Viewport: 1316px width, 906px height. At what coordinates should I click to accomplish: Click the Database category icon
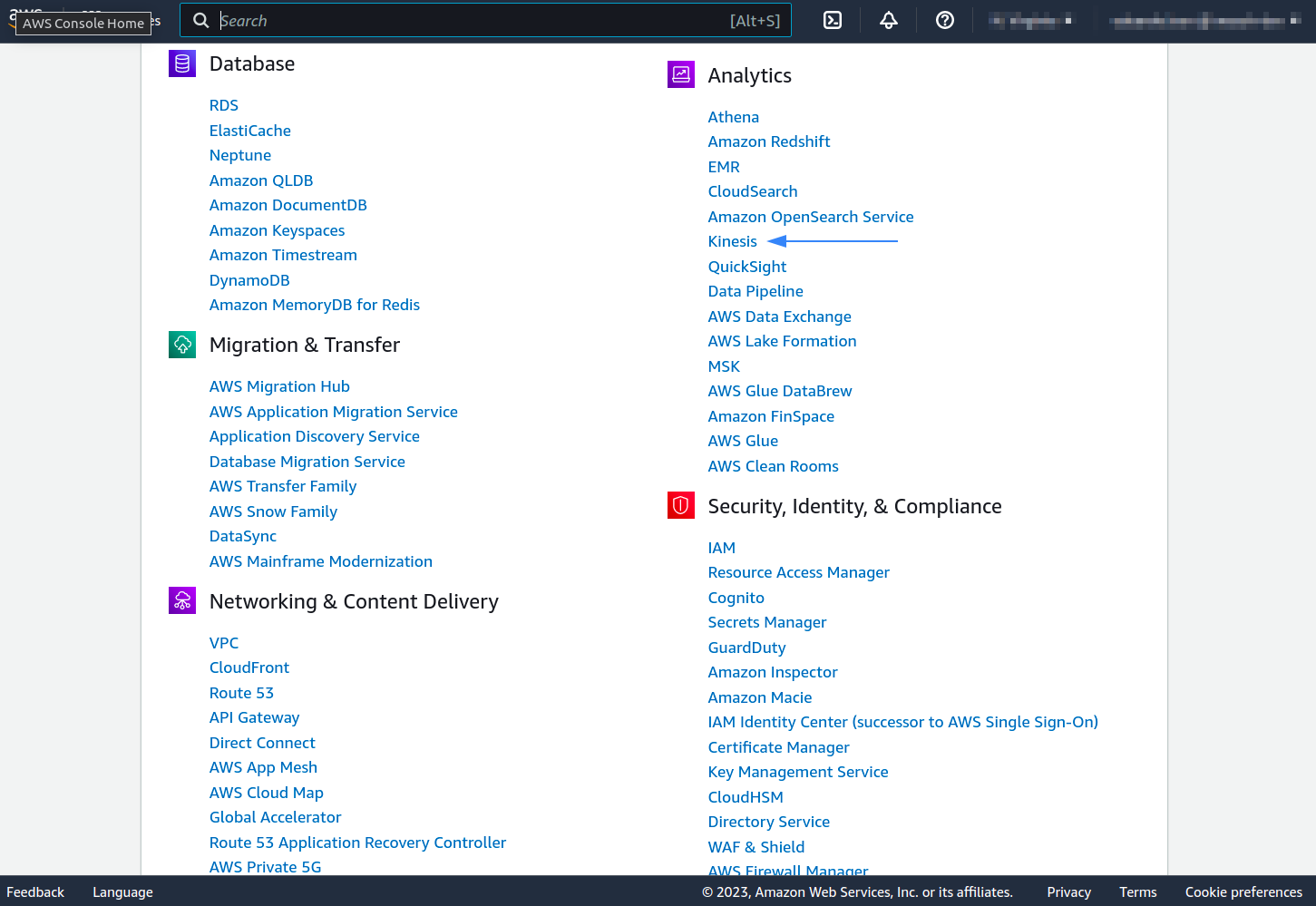point(182,63)
